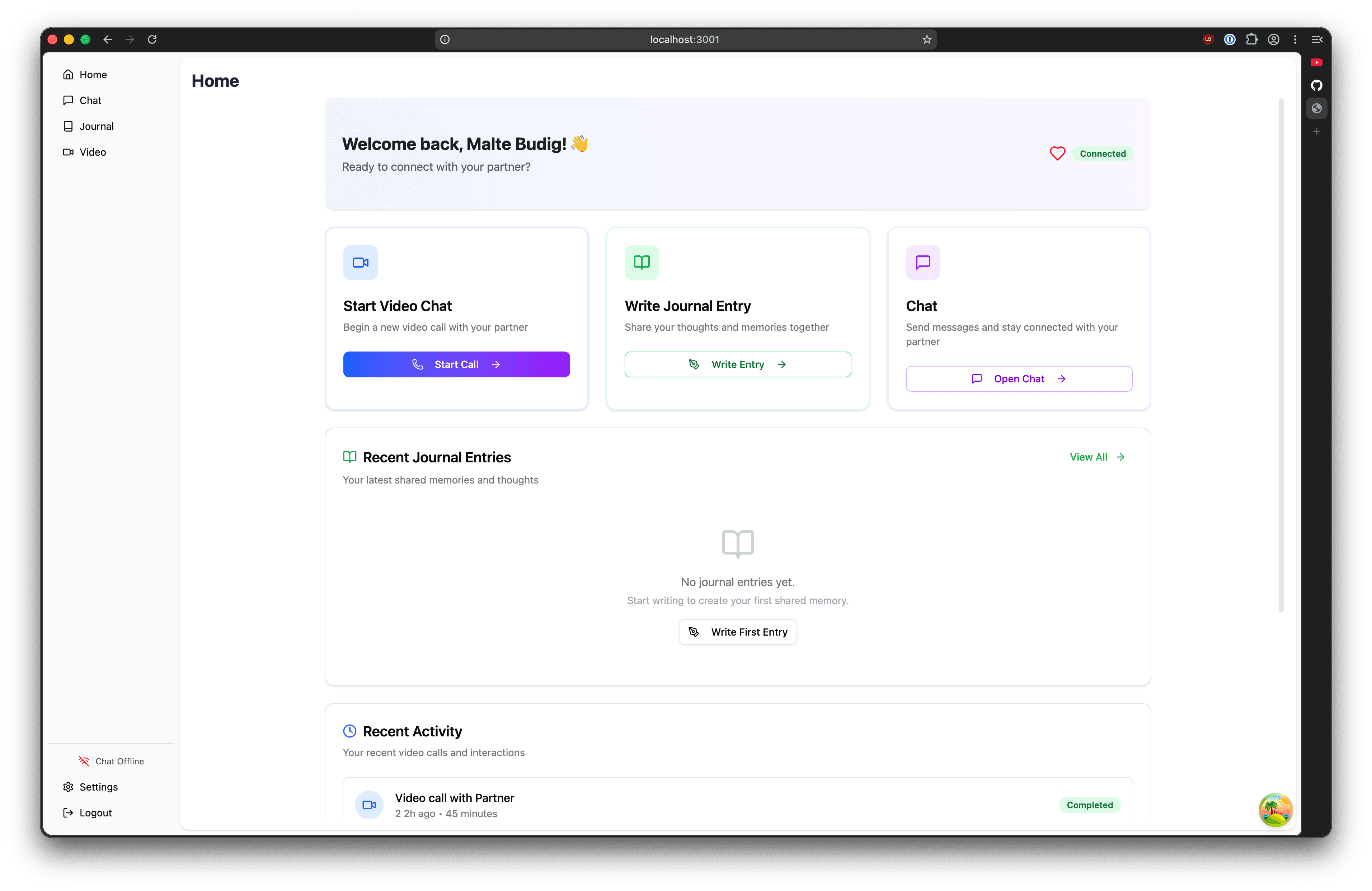This screenshot has height=891, width=1372.
Task: Click the red heart icon
Action: pos(1057,153)
